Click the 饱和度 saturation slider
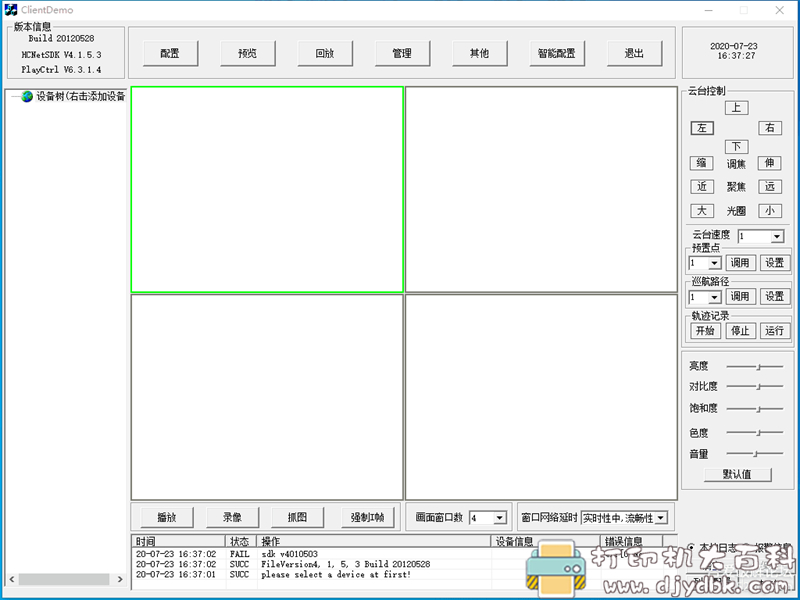This screenshot has height=600, width=800. [755, 409]
